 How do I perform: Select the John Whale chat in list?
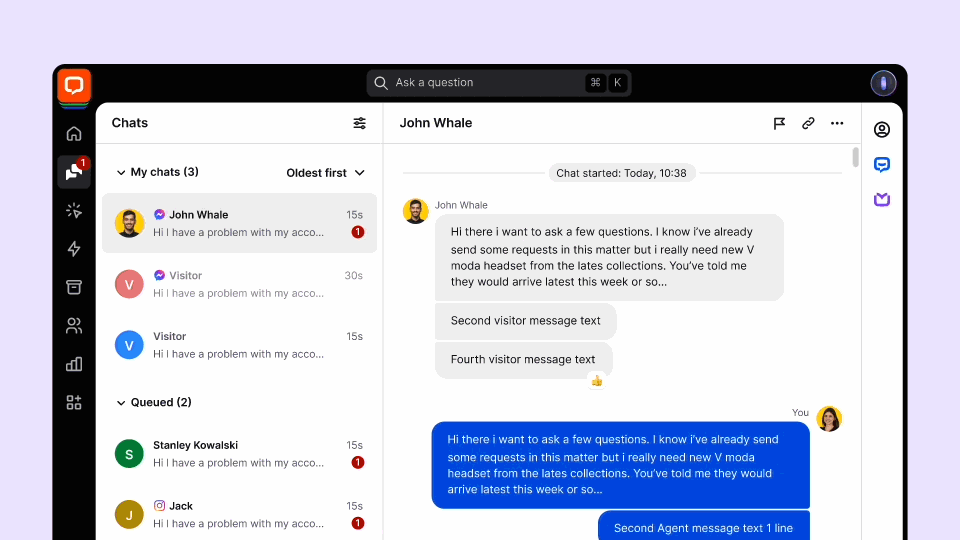pyautogui.click(x=240, y=223)
